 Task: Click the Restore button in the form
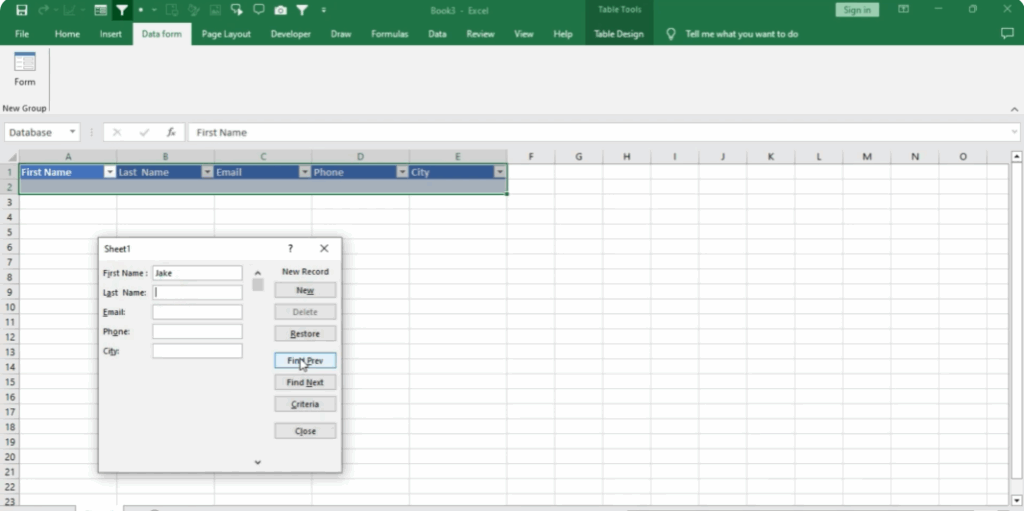pos(305,334)
